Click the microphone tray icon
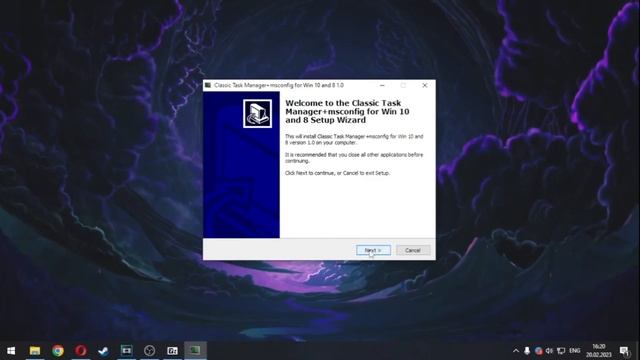The image size is (640, 360). (x=527, y=351)
